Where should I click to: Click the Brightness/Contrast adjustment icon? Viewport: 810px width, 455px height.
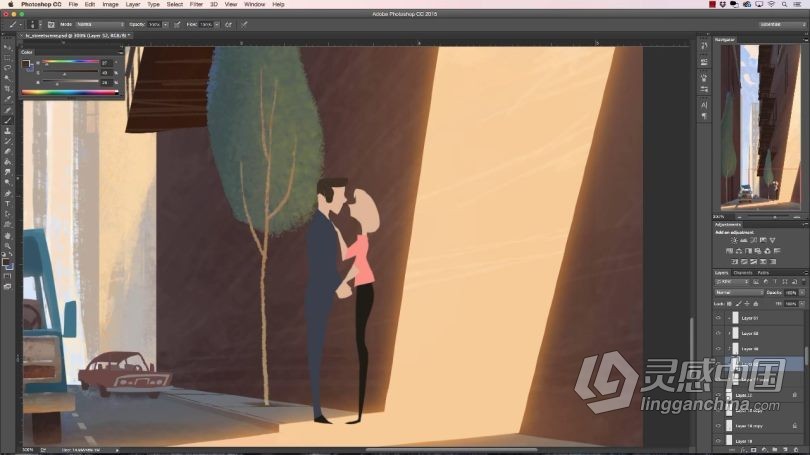[734, 240]
